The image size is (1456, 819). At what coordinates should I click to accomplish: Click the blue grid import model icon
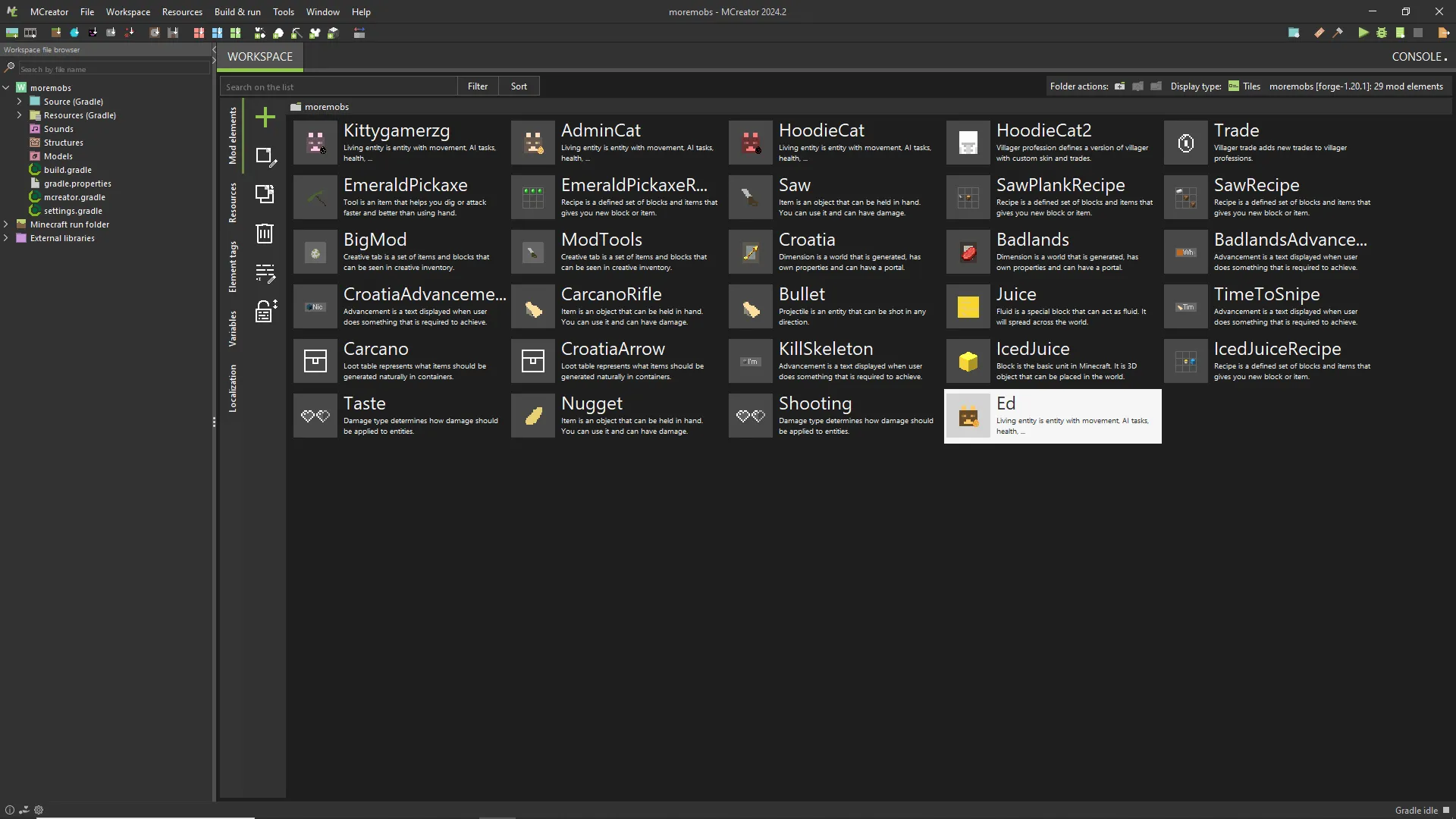(217, 33)
